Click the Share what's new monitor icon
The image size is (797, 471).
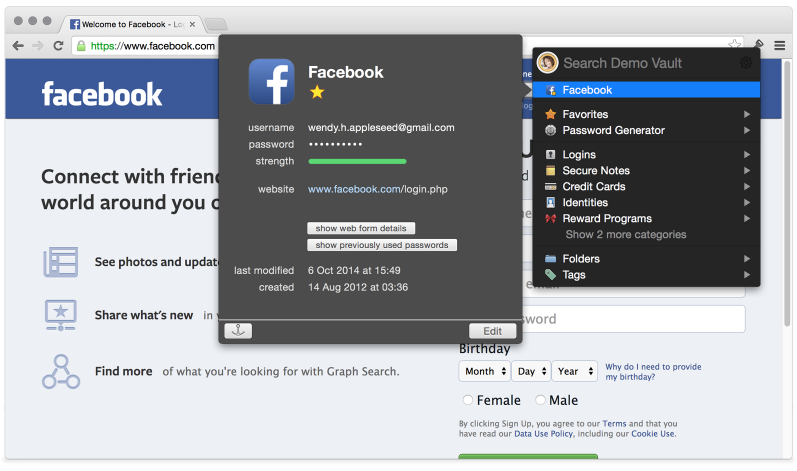pyautogui.click(x=60, y=315)
